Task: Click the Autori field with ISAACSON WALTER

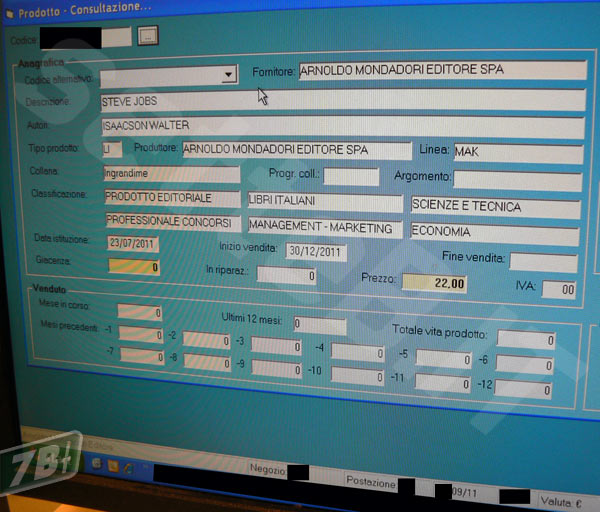Action: (342, 126)
